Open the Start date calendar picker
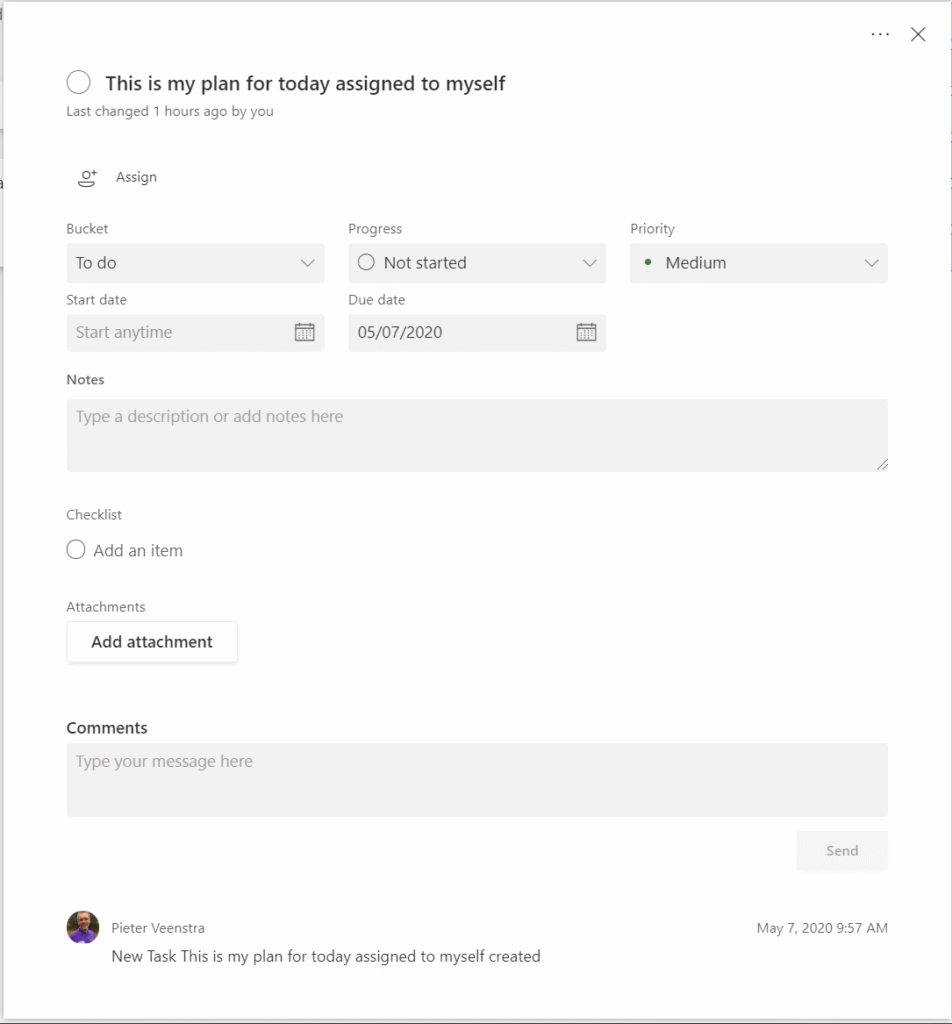This screenshot has height=1024, width=952. point(304,332)
